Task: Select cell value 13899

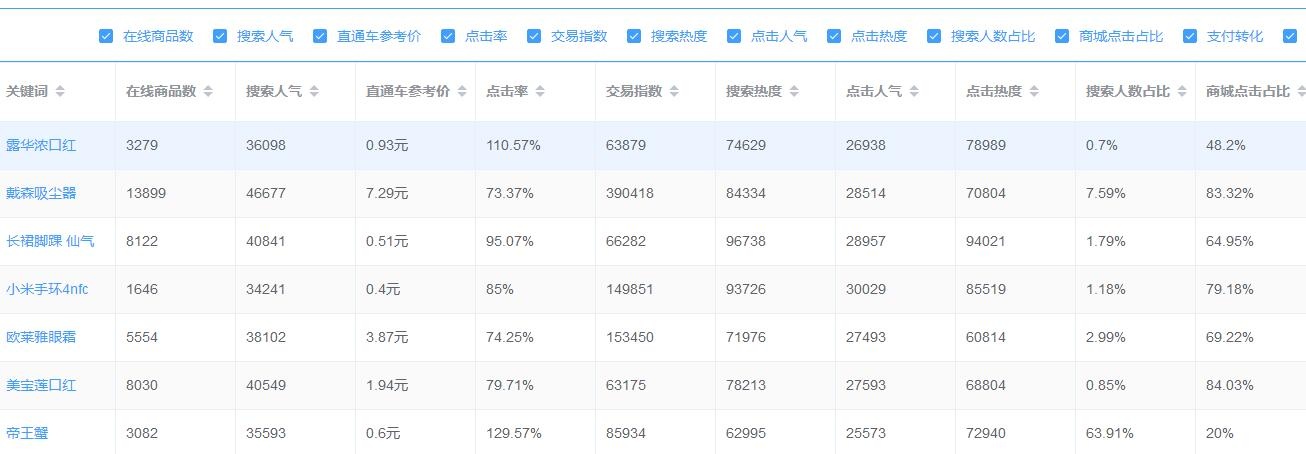Action: [146, 193]
